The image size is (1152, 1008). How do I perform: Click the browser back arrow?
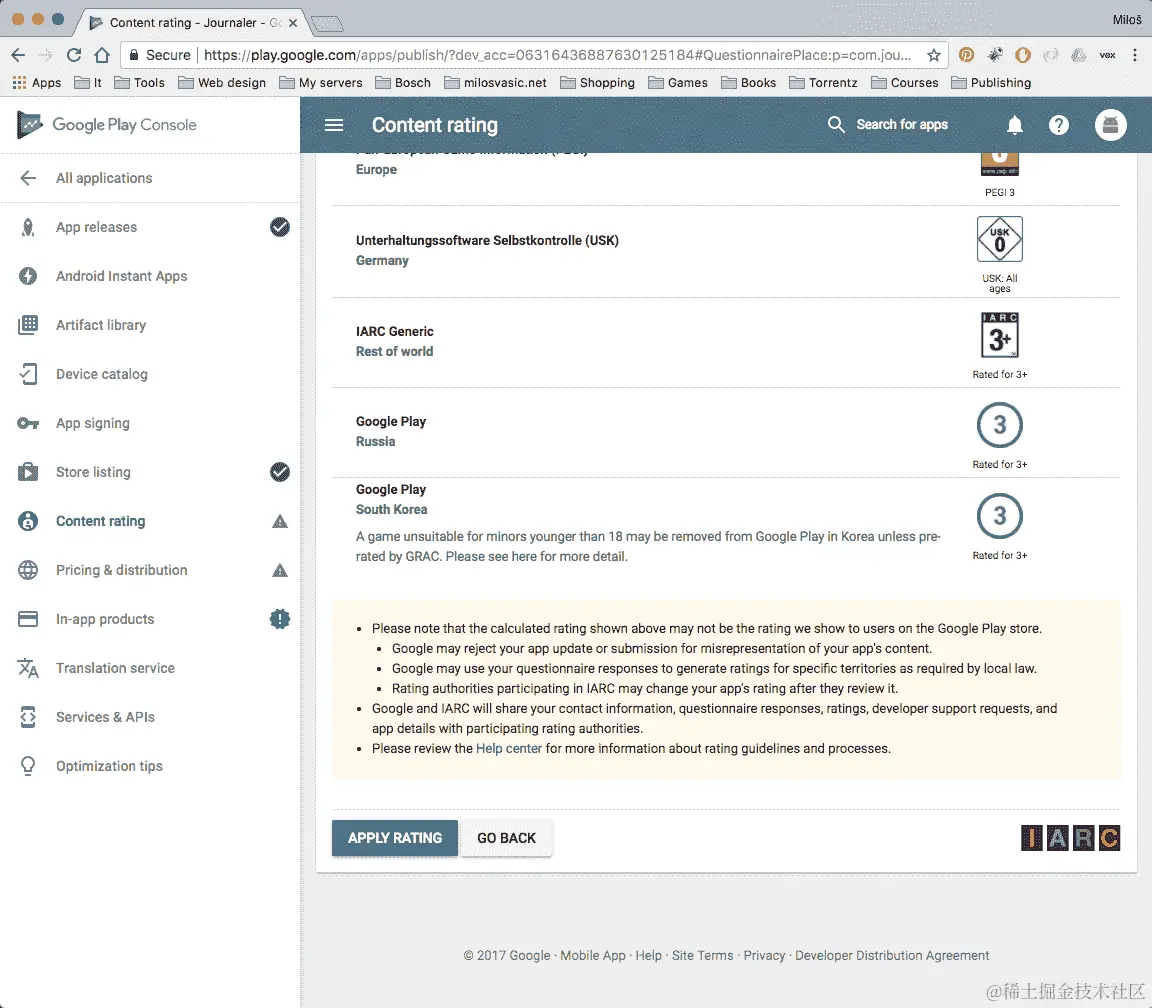click(x=18, y=55)
